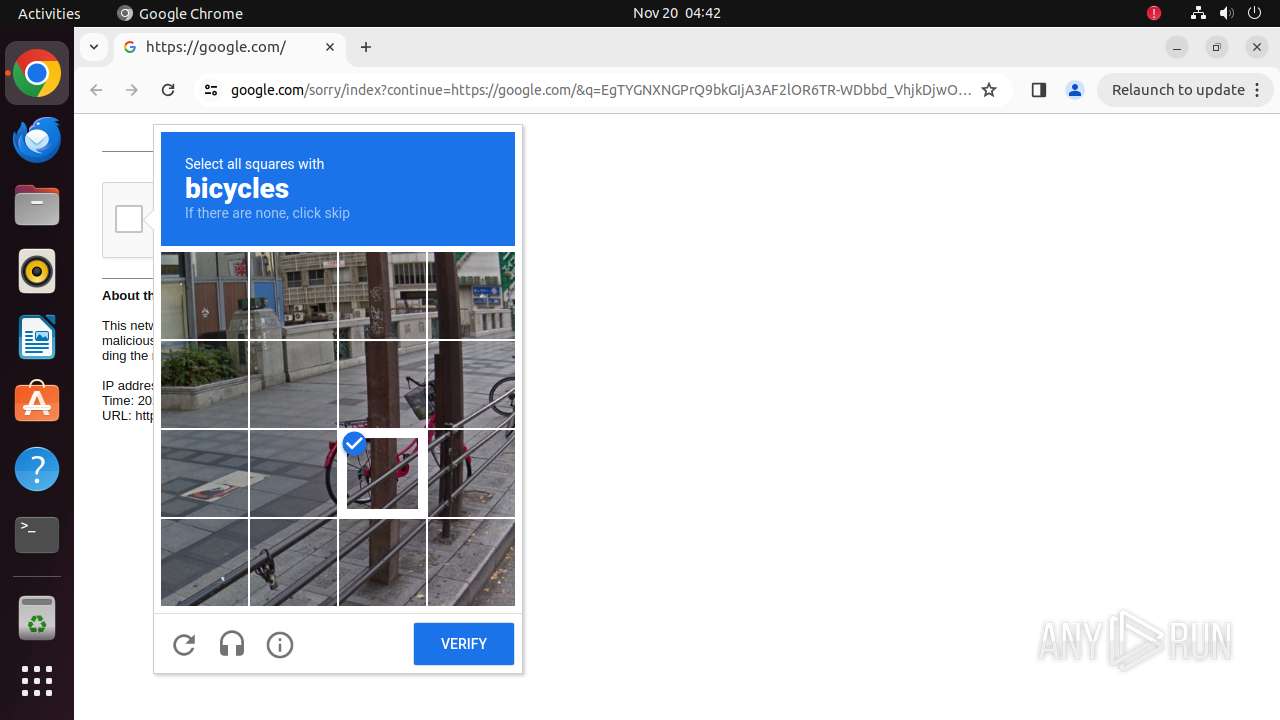Open power menu icon in top bar
1280x720 pixels.
click(1255, 13)
